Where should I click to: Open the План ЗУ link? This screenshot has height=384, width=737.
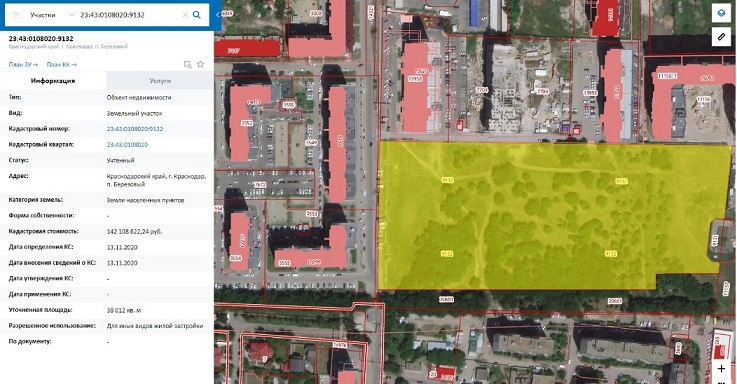[23, 64]
